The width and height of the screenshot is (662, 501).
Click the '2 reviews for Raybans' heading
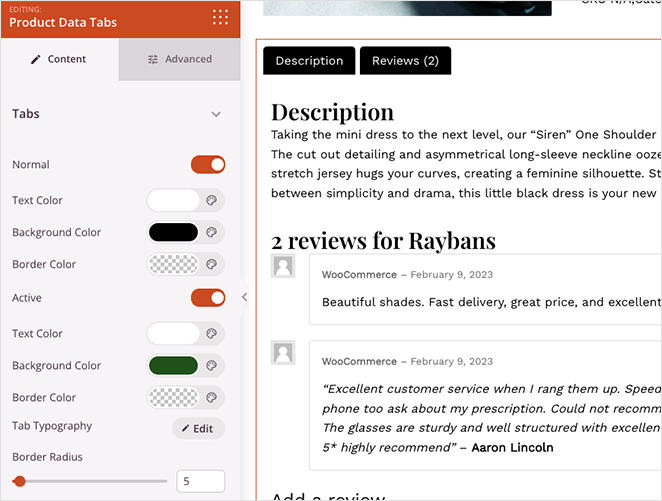(383, 241)
